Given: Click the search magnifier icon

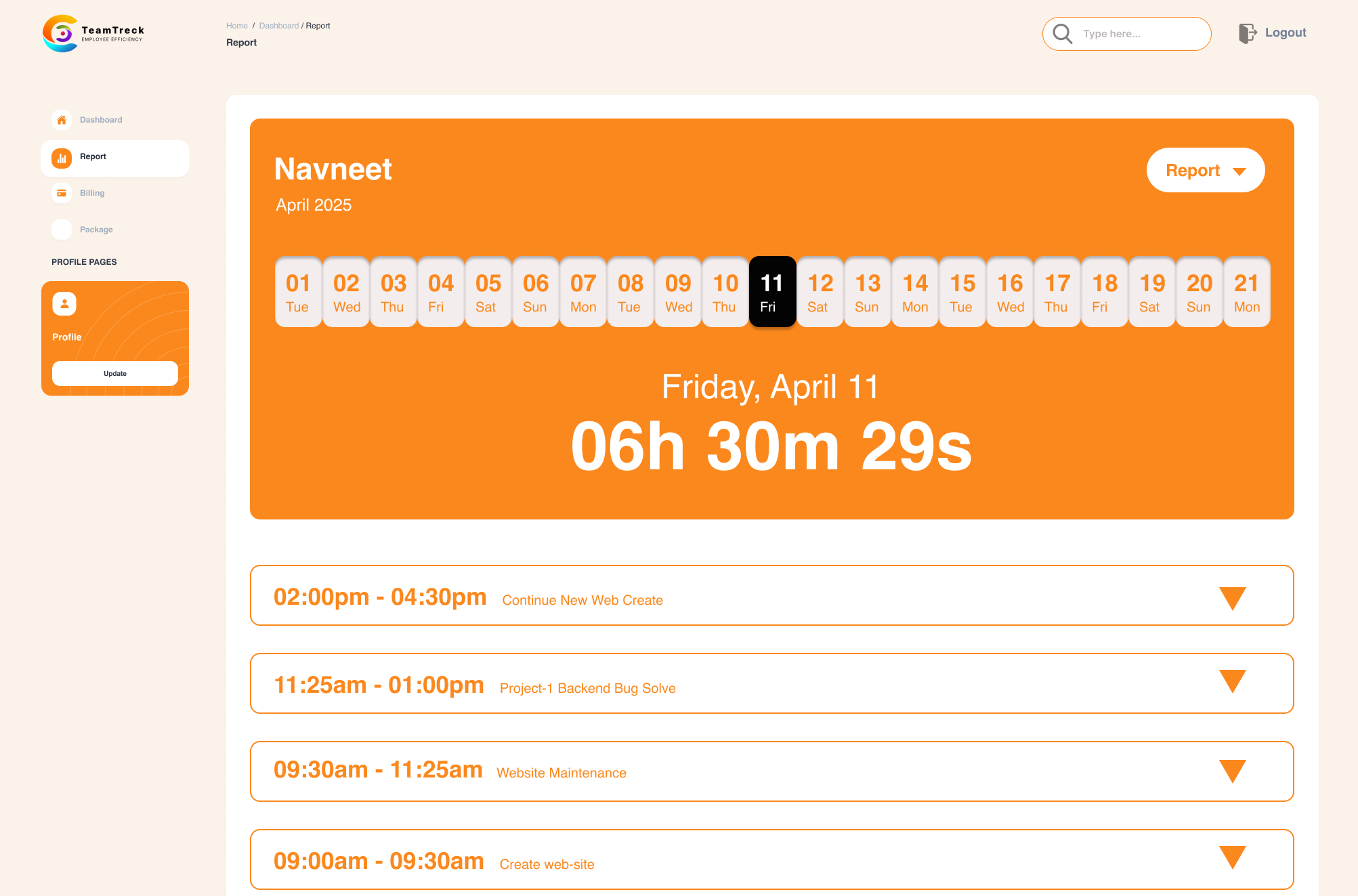Looking at the screenshot, I should coord(1063,34).
